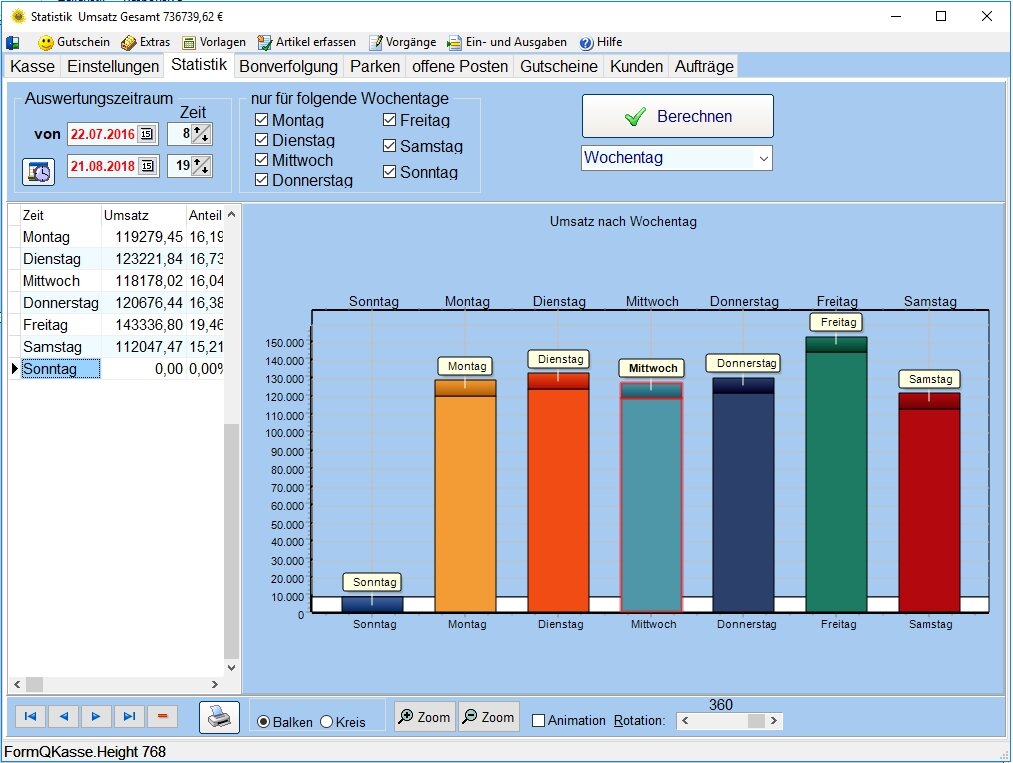
Task: Jump to first record navigation button
Action: click(30, 716)
